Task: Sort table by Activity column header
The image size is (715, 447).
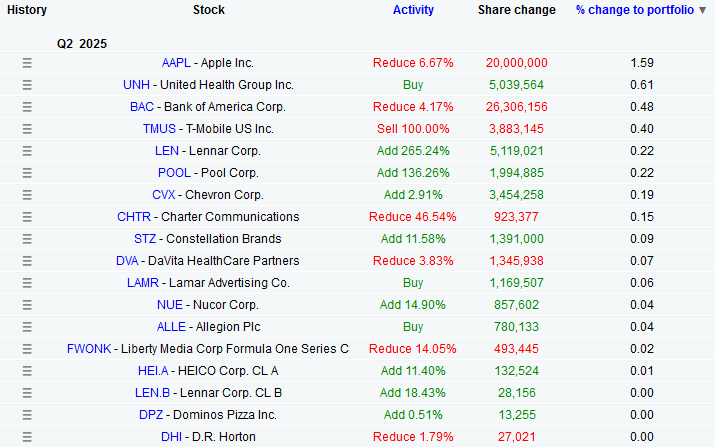Action: click(413, 10)
